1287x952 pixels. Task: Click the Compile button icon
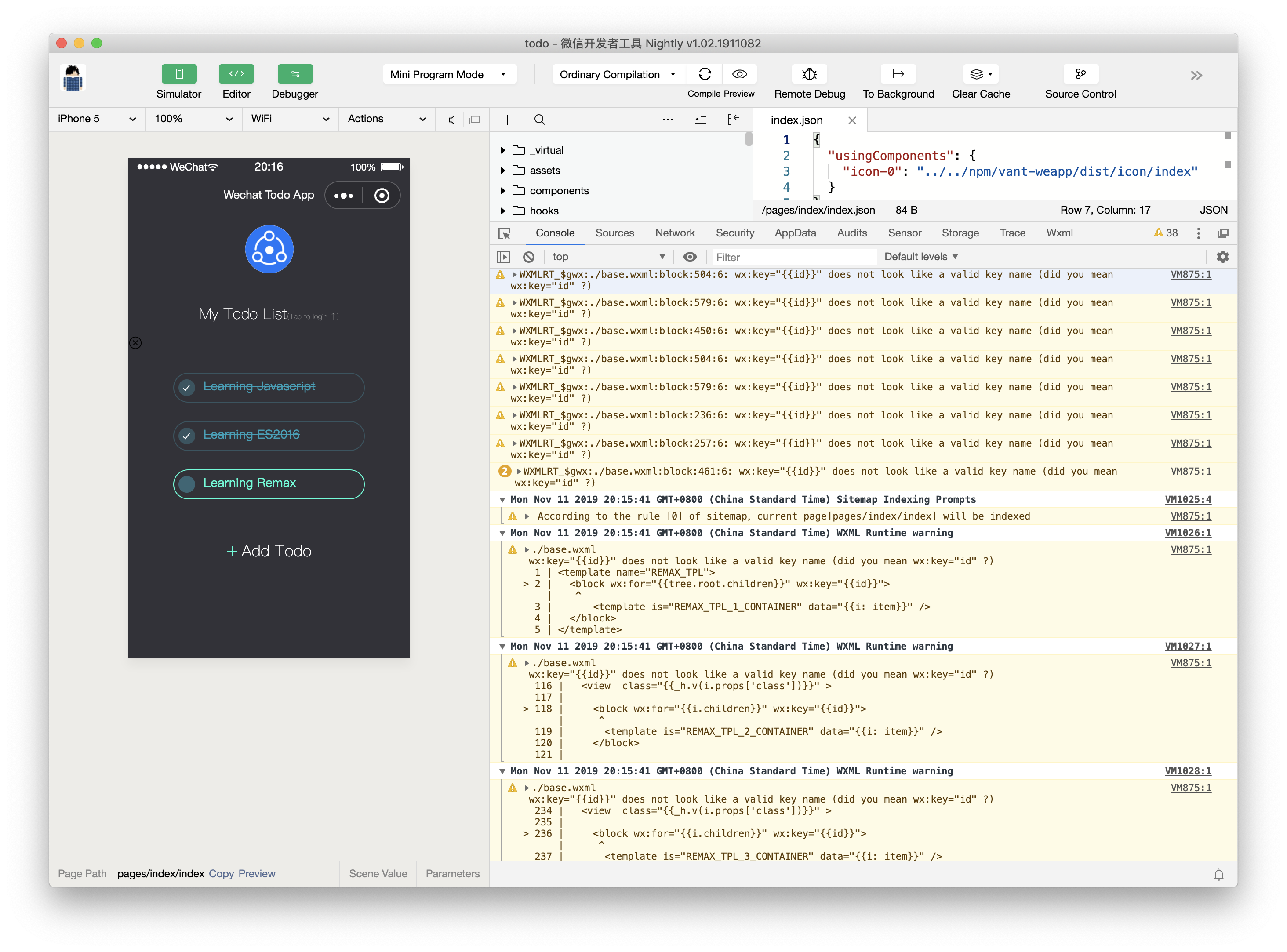point(704,74)
